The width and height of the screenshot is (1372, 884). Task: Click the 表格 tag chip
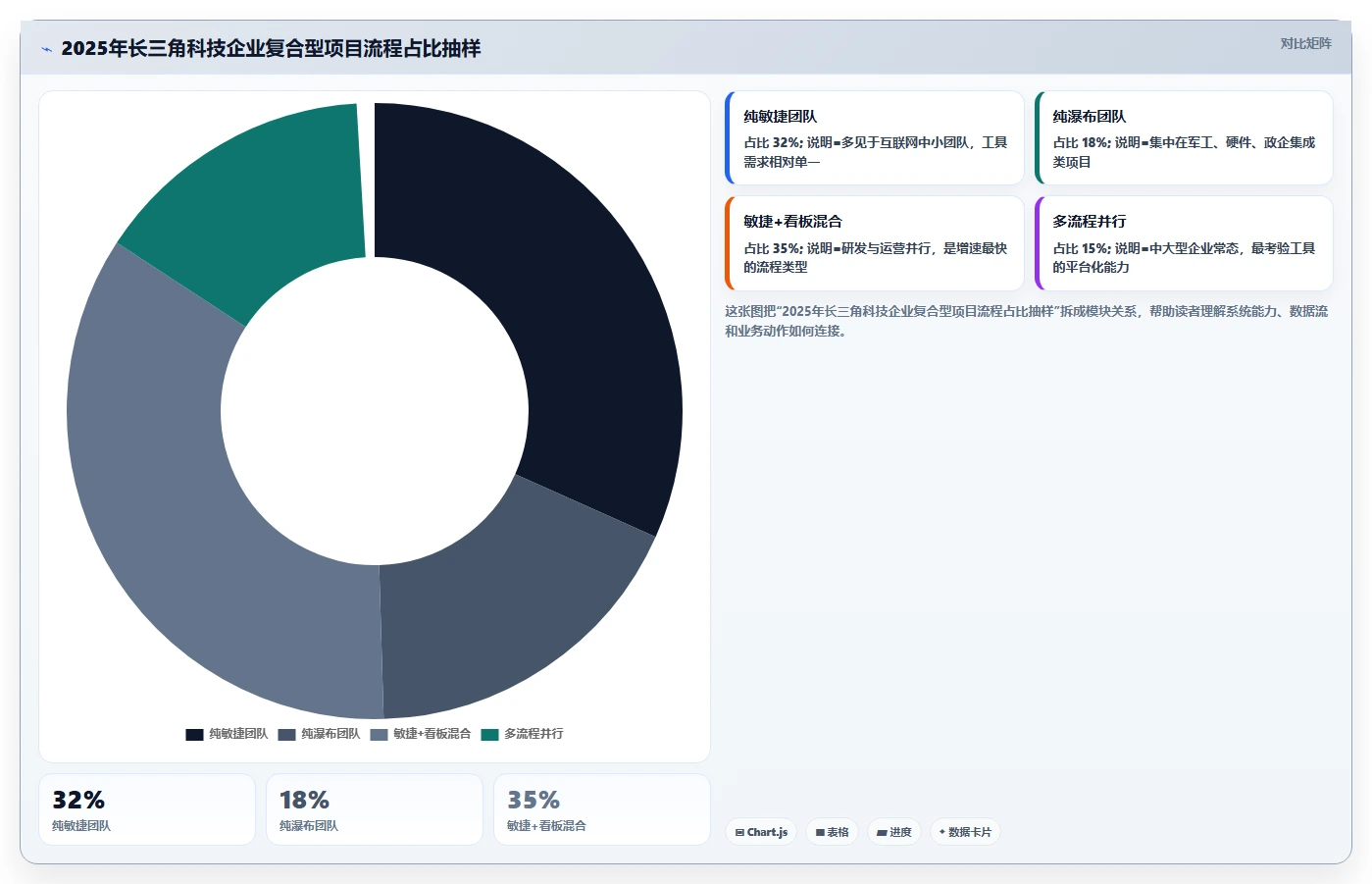coord(833,832)
